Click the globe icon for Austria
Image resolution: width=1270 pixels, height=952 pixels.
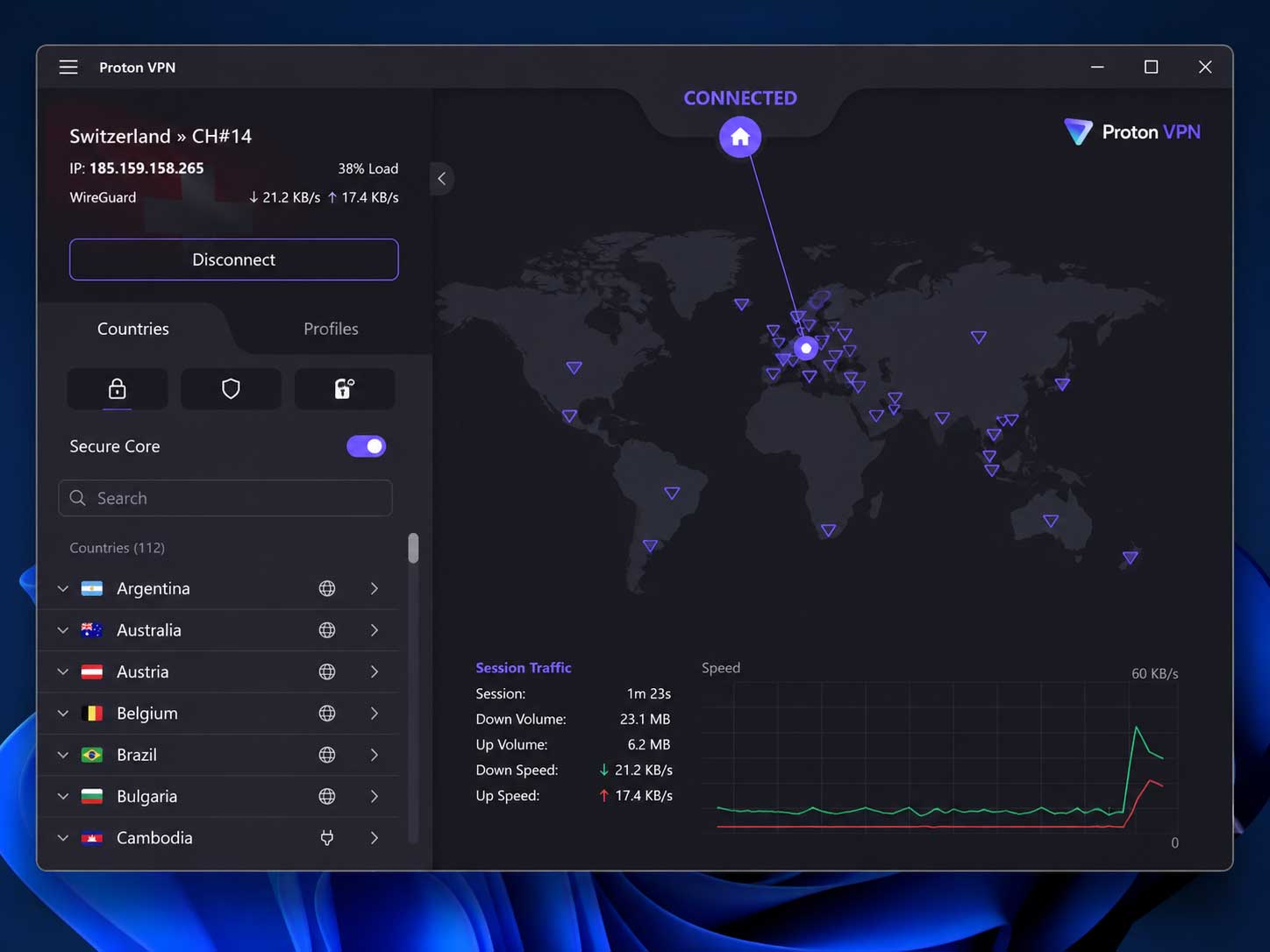pos(327,671)
